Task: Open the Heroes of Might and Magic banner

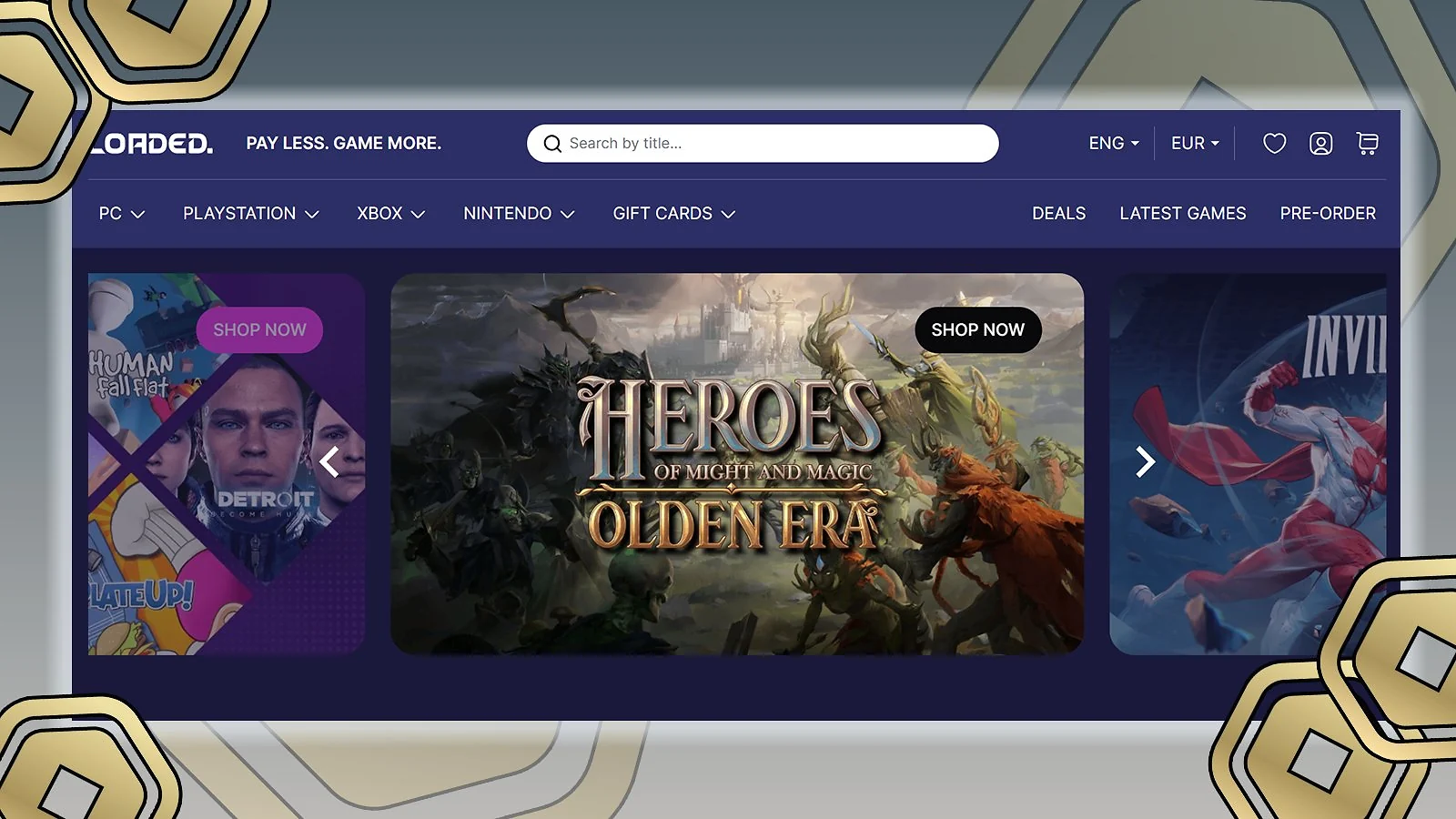Action: click(737, 464)
